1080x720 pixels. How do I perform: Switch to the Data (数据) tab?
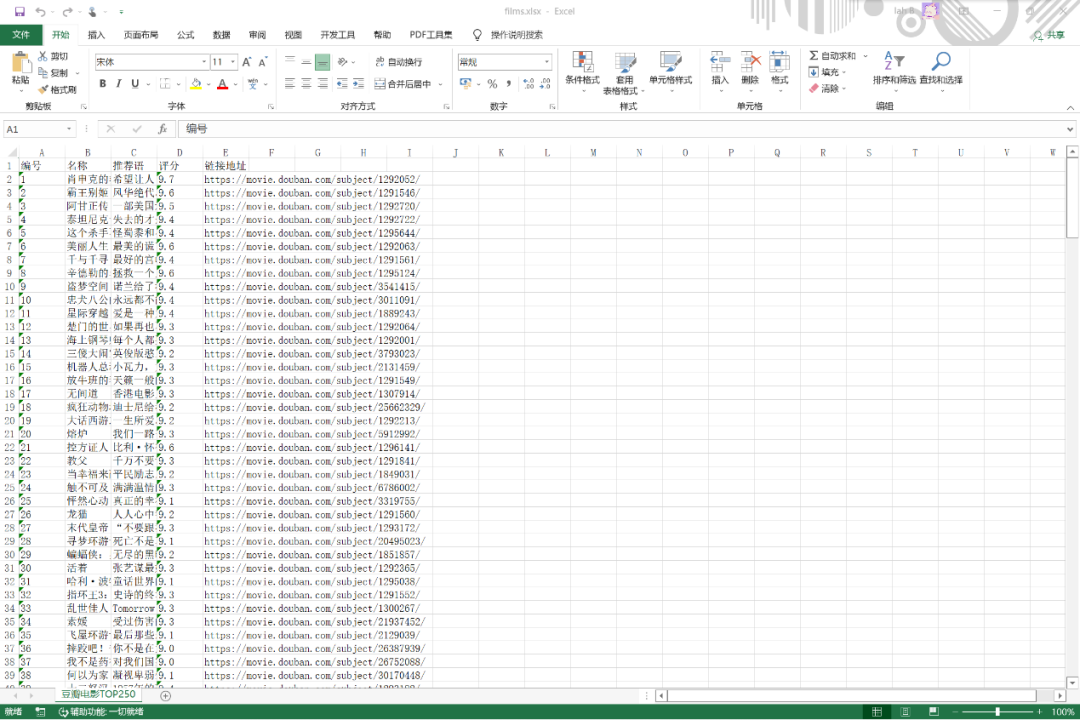221,34
